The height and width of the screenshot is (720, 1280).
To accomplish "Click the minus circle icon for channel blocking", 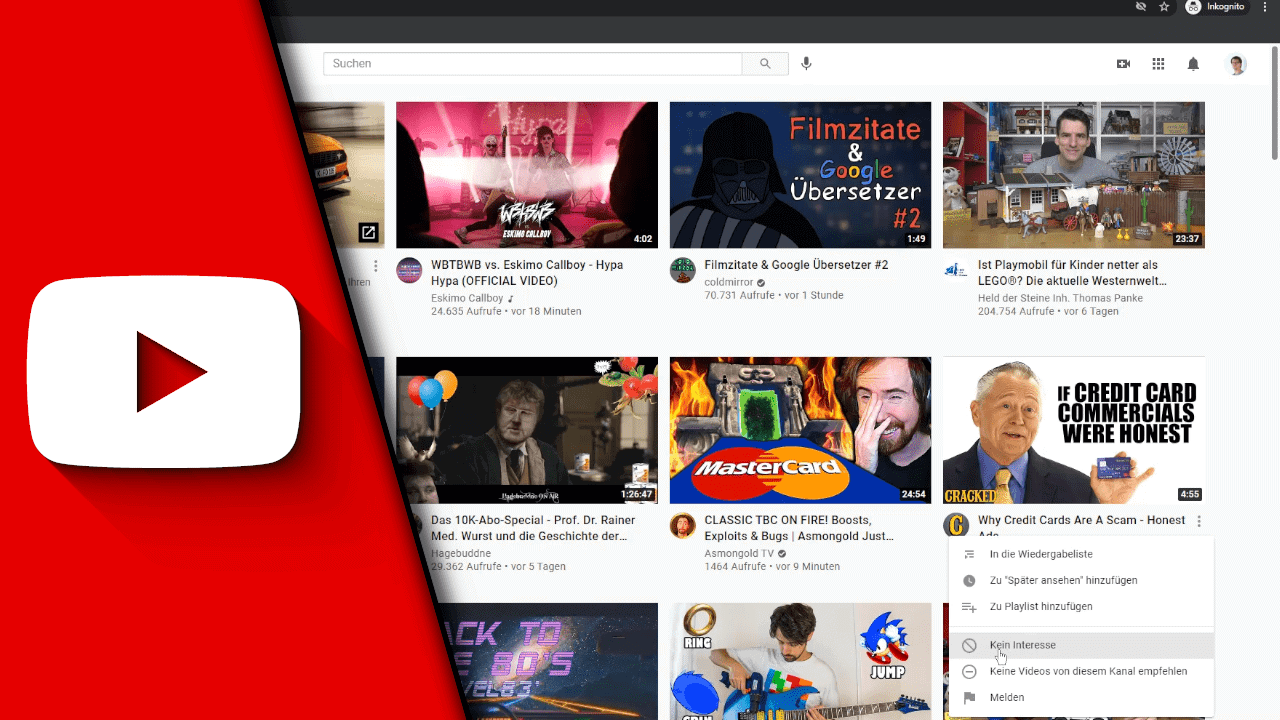I will [x=969, y=671].
